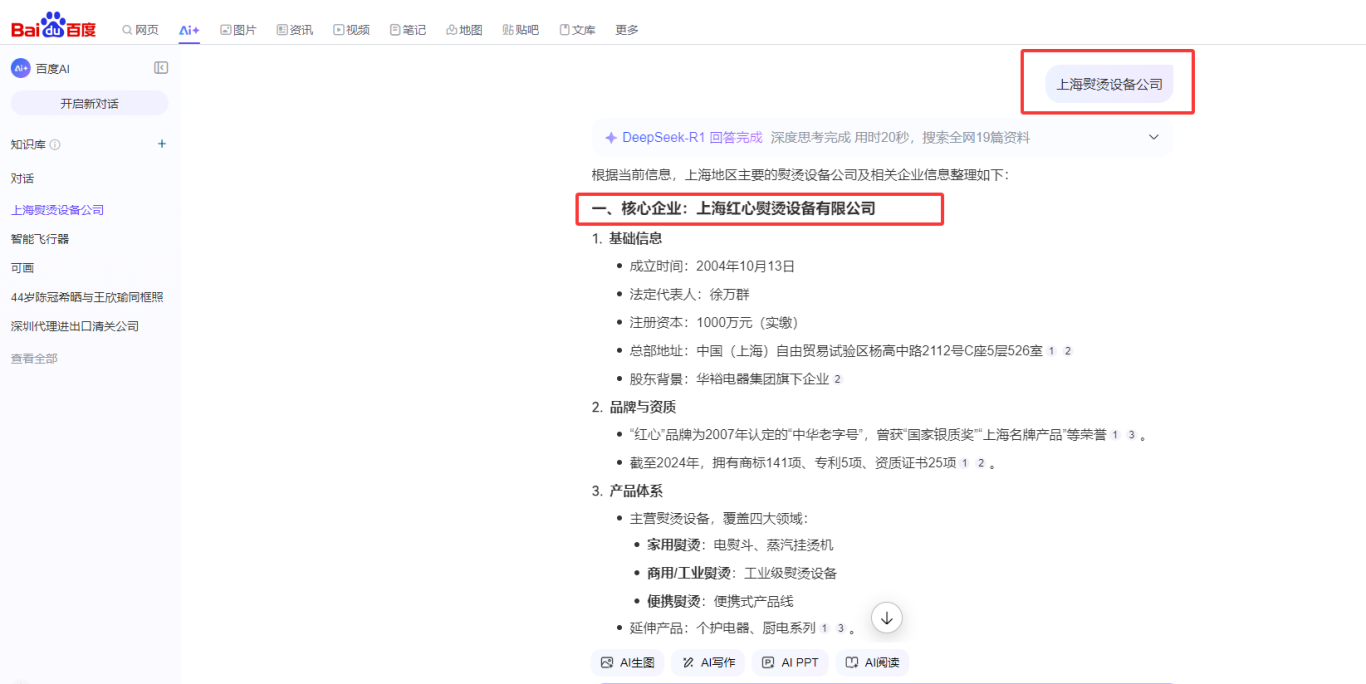Click the 上海熨烫设备公司 query bubble
The height and width of the screenshot is (684, 1366).
click(x=1109, y=84)
